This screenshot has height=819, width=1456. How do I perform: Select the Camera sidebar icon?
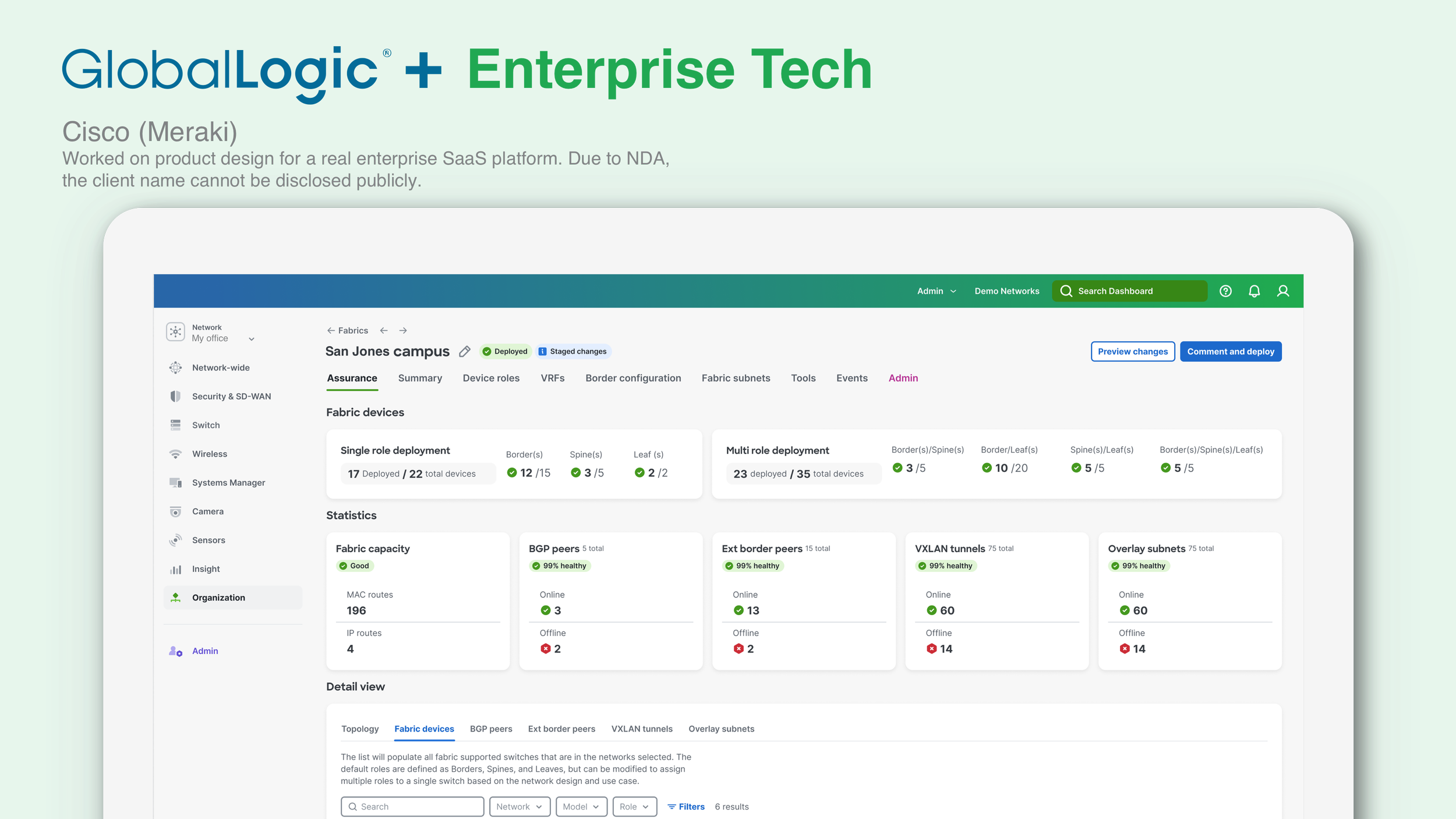(x=175, y=511)
